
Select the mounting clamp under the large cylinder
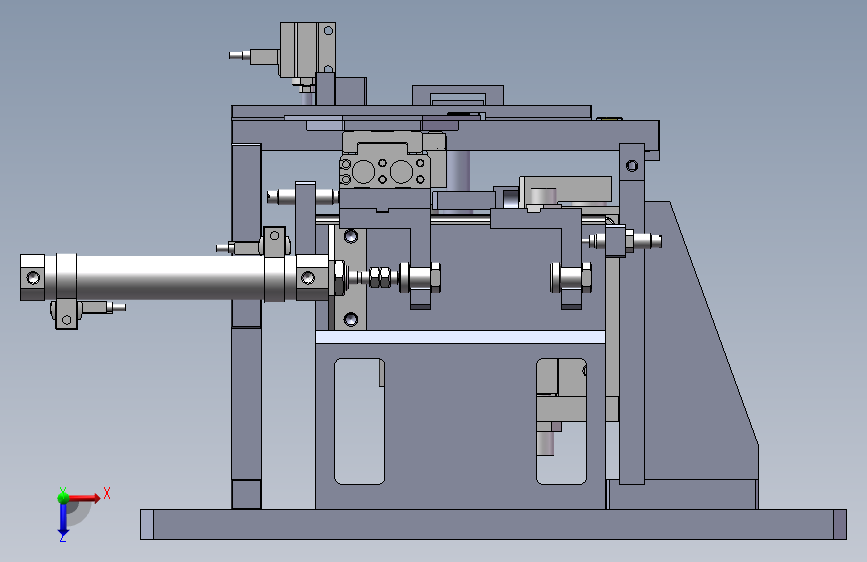pyautogui.click(x=66, y=315)
